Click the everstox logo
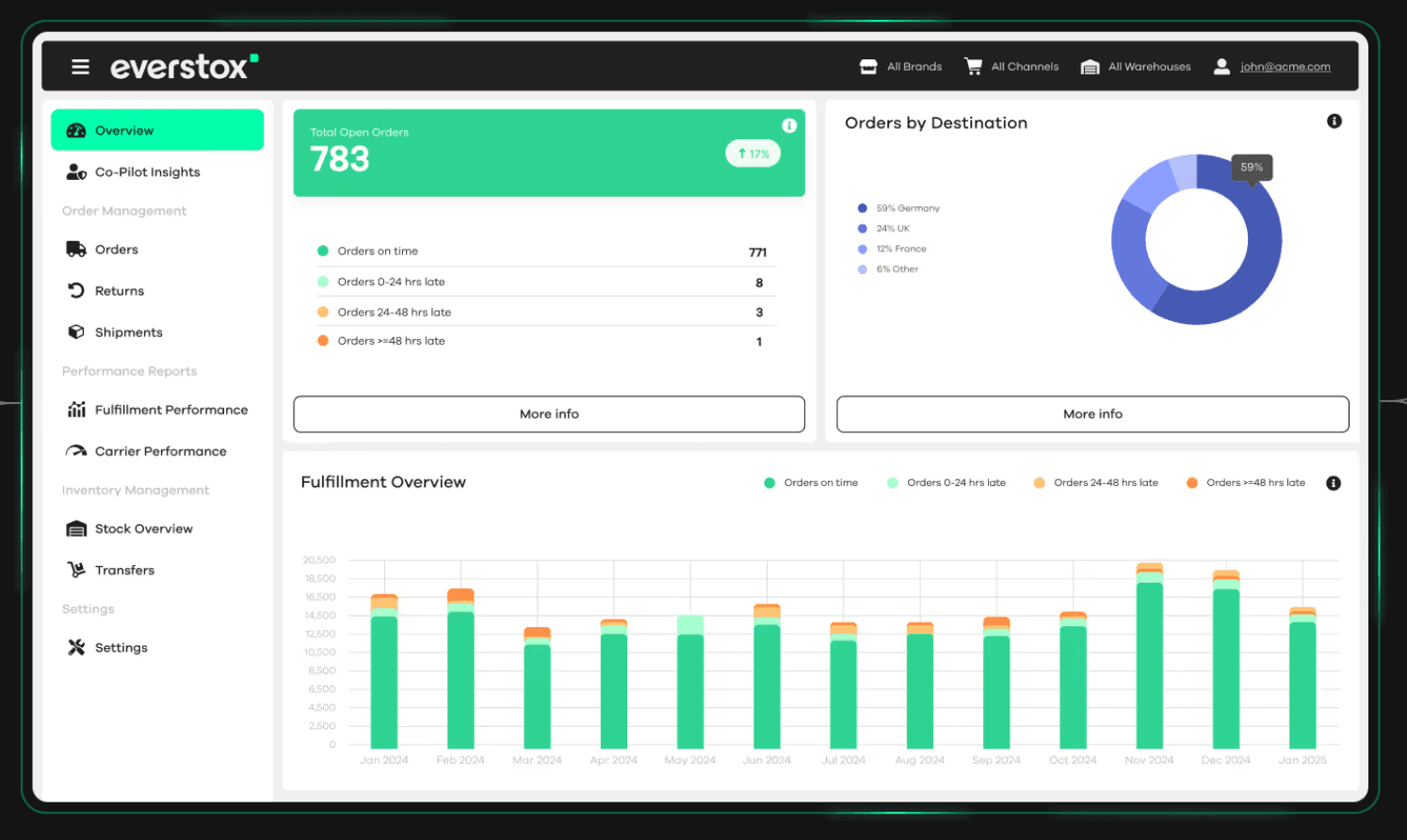 [184, 66]
